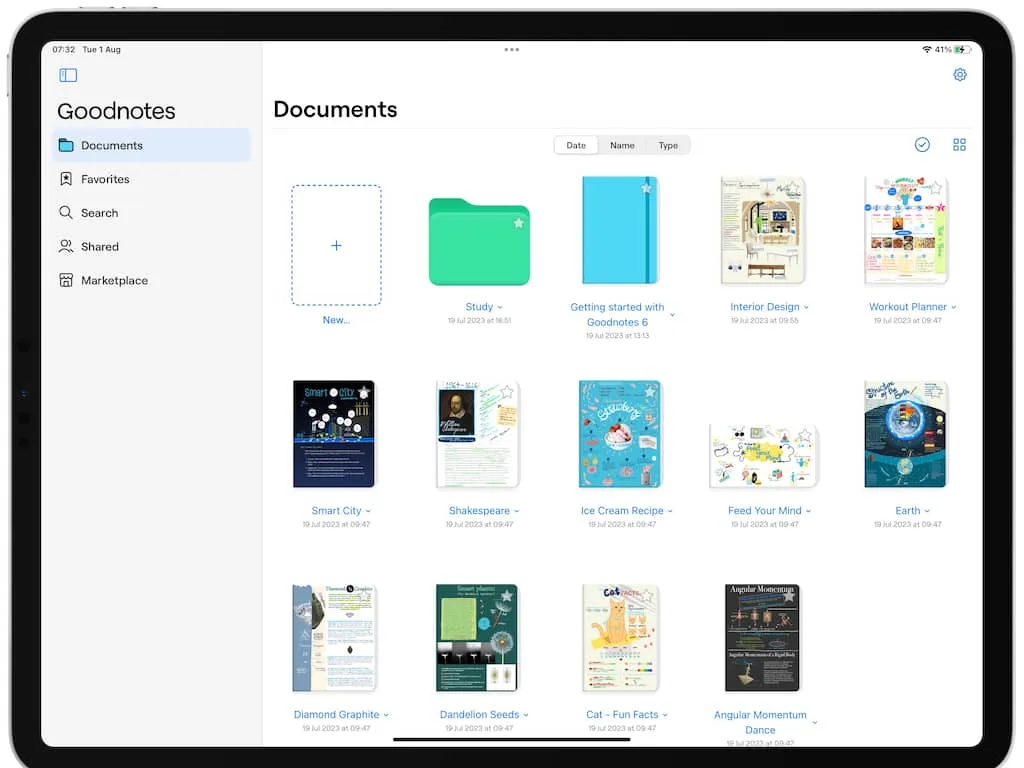The image size is (1024, 768).
Task: Toggle favorite star on Feed Your Mind
Action: tap(805, 435)
